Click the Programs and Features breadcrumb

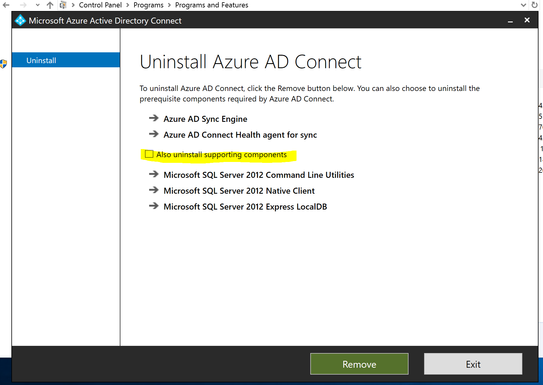(212, 5)
